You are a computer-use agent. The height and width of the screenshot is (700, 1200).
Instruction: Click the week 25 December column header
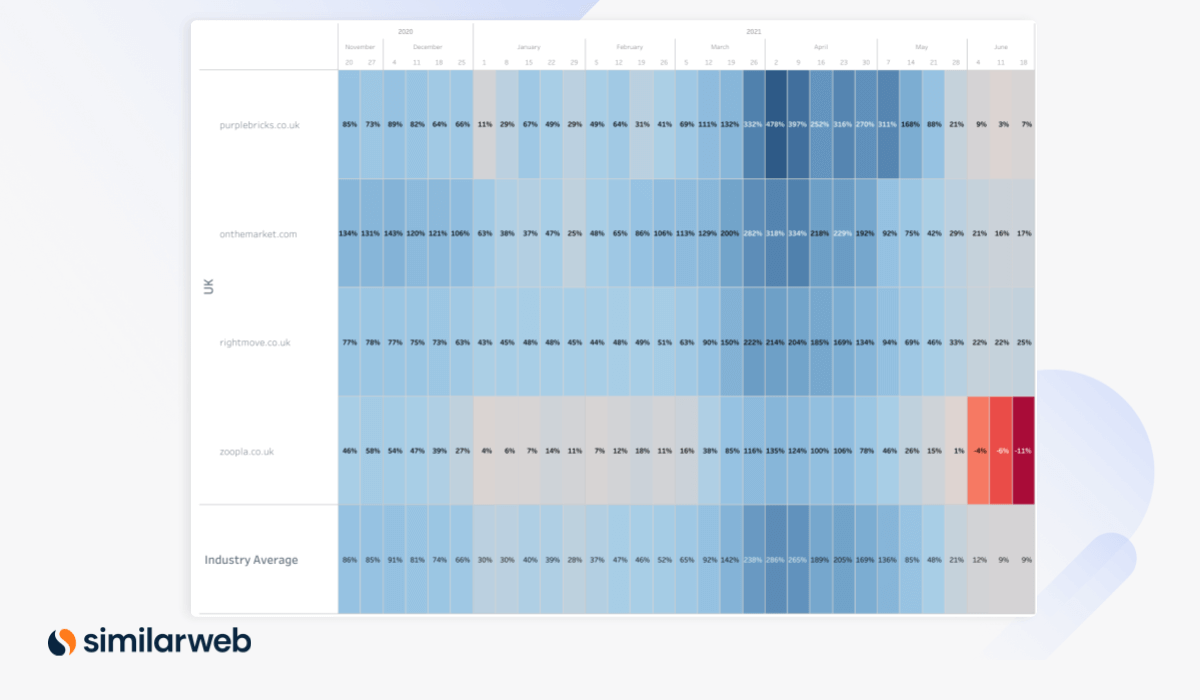pos(461,62)
